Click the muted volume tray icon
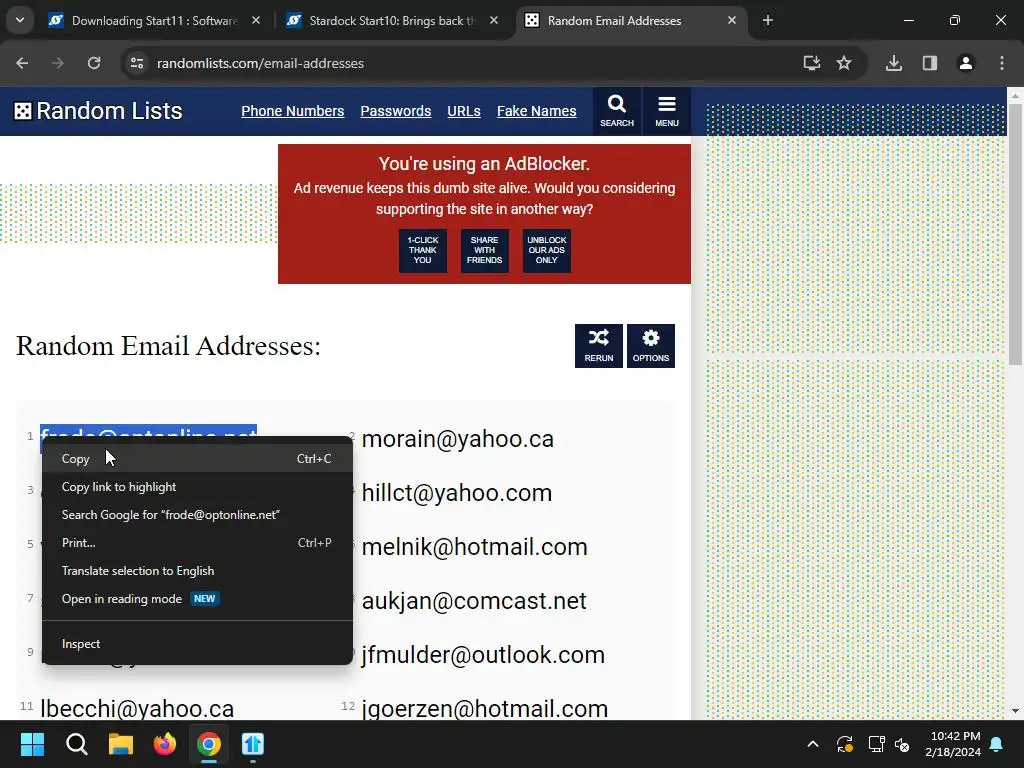This screenshot has height=768, width=1024. [x=902, y=744]
